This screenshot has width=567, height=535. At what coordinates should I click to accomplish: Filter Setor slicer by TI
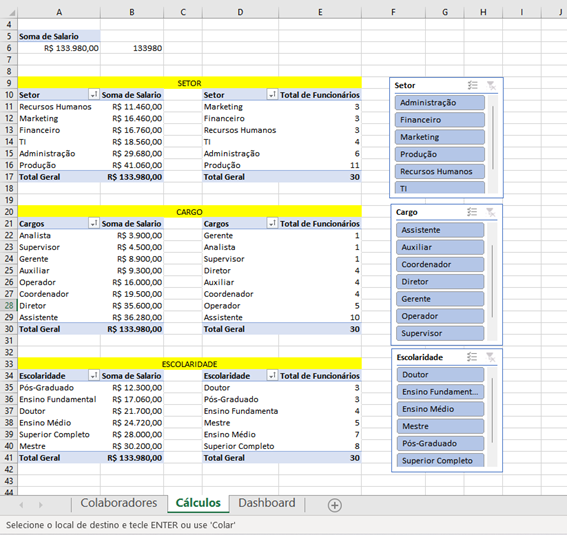439,188
